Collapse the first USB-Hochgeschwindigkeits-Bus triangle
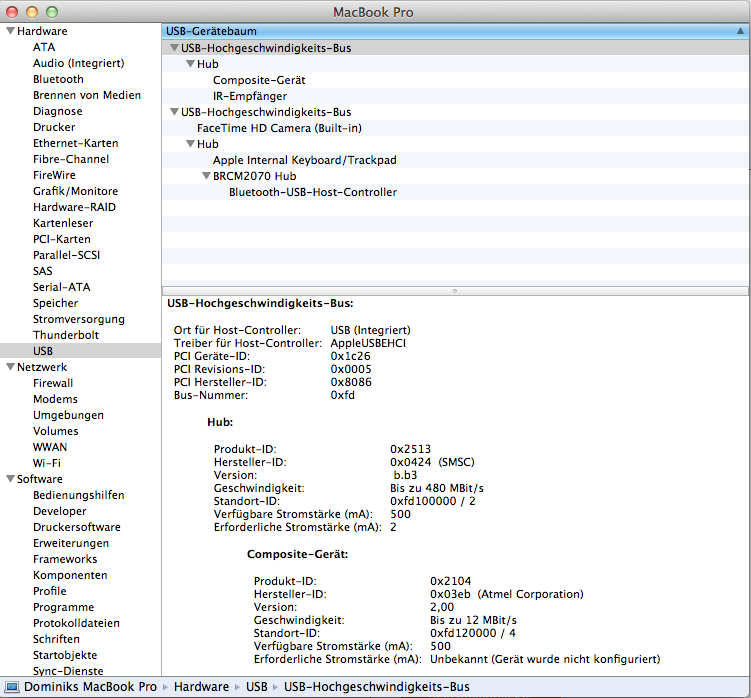Viewport: 751px width, 698px height. 174,48
